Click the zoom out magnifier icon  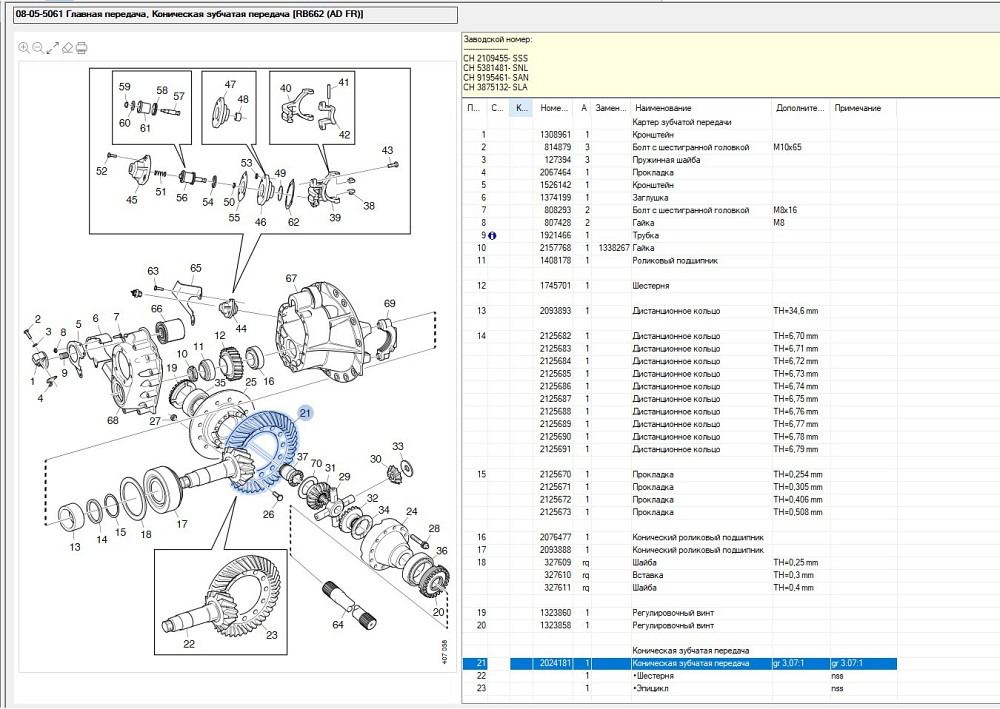(x=38, y=47)
